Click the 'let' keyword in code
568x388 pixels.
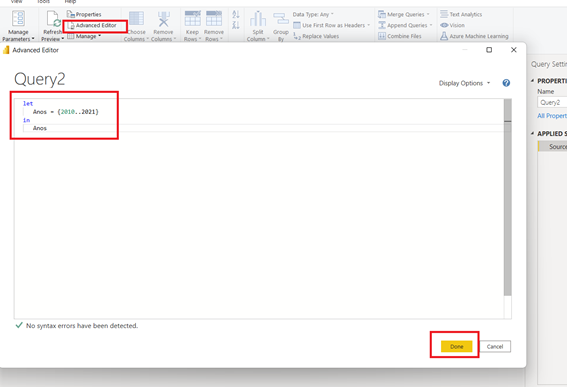pos(28,104)
